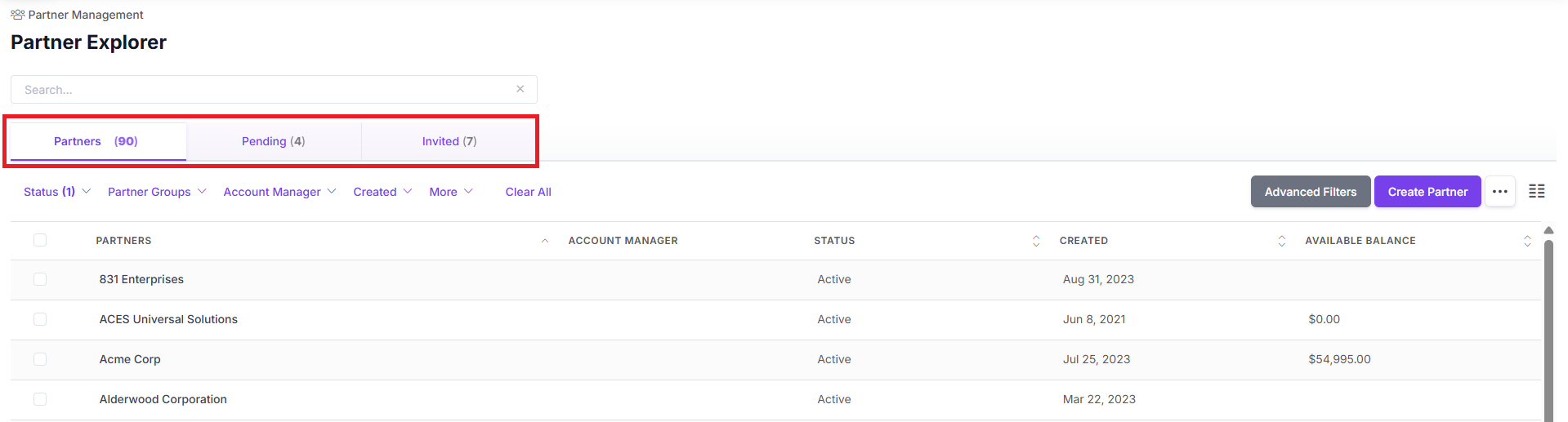The width and height of the screenshot is (1568, 422).
Task: Open the Partner Groups filter dropdown
Action: tap(157, 192)
